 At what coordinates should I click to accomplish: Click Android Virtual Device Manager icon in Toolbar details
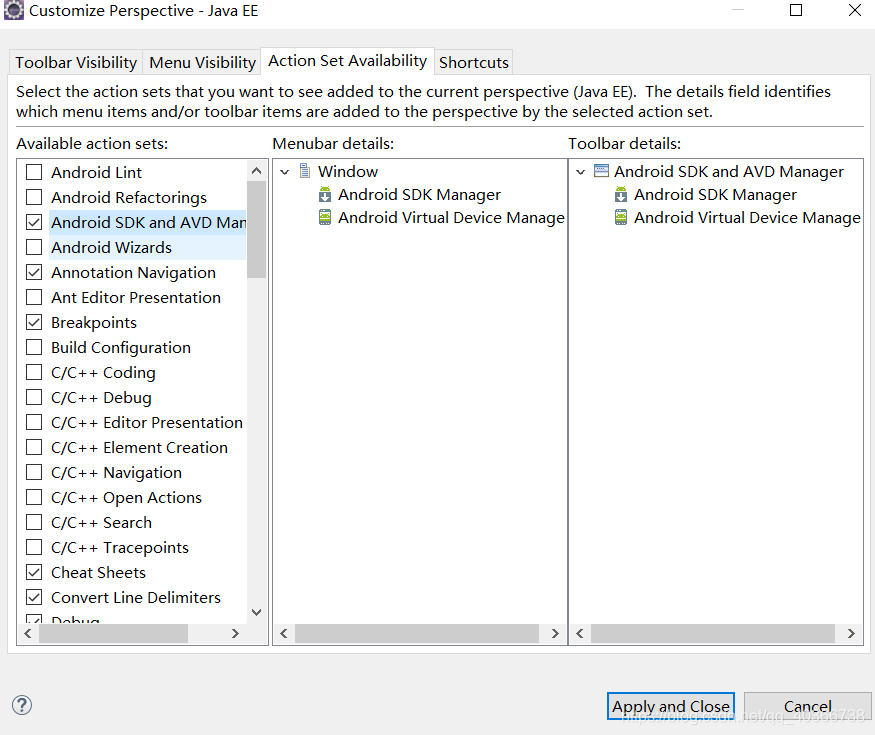pyautogui.click(x=621, y=217)
